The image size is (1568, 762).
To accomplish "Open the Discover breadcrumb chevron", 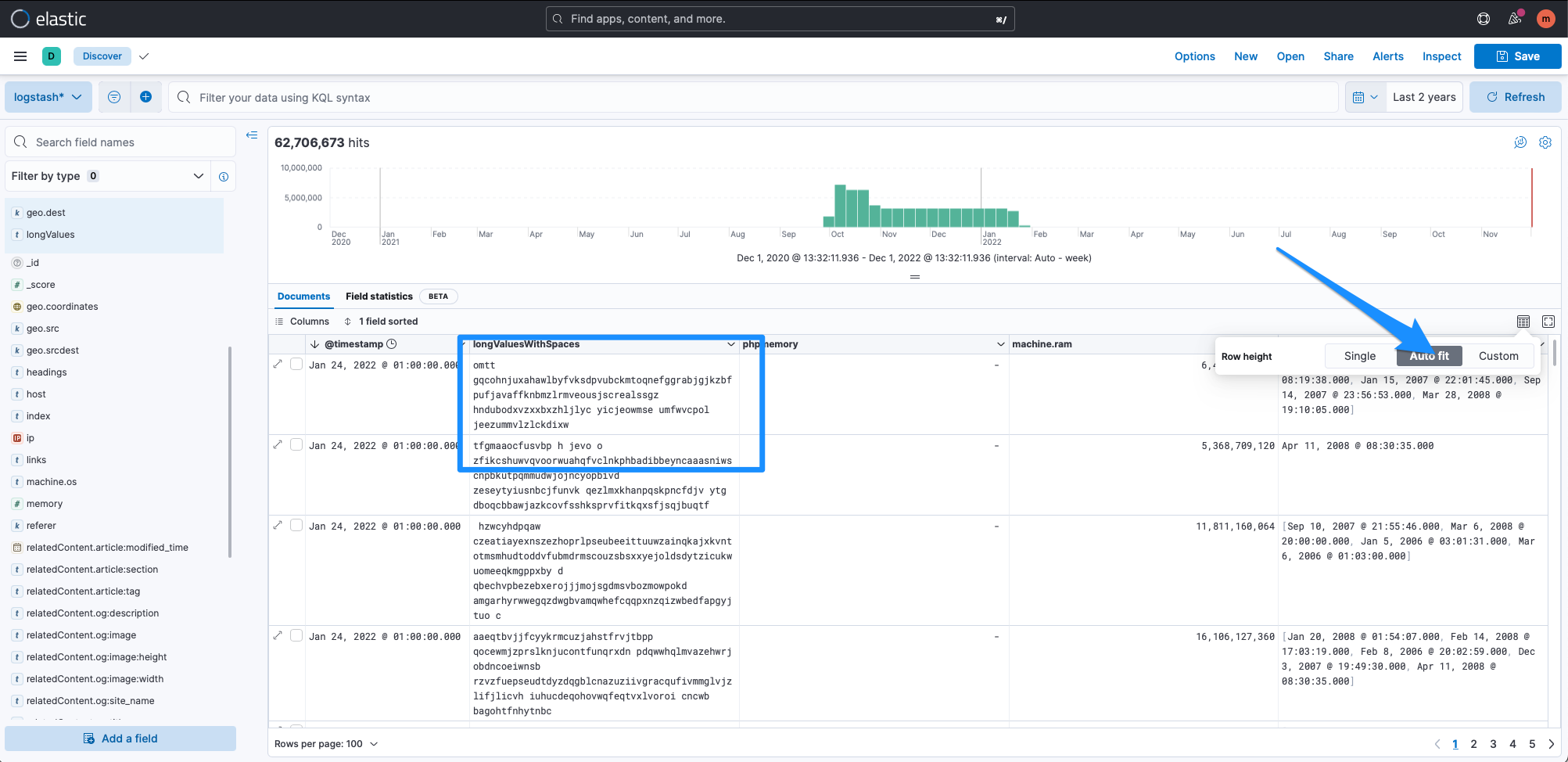I will pyautogui.click(x=144, y=56).
